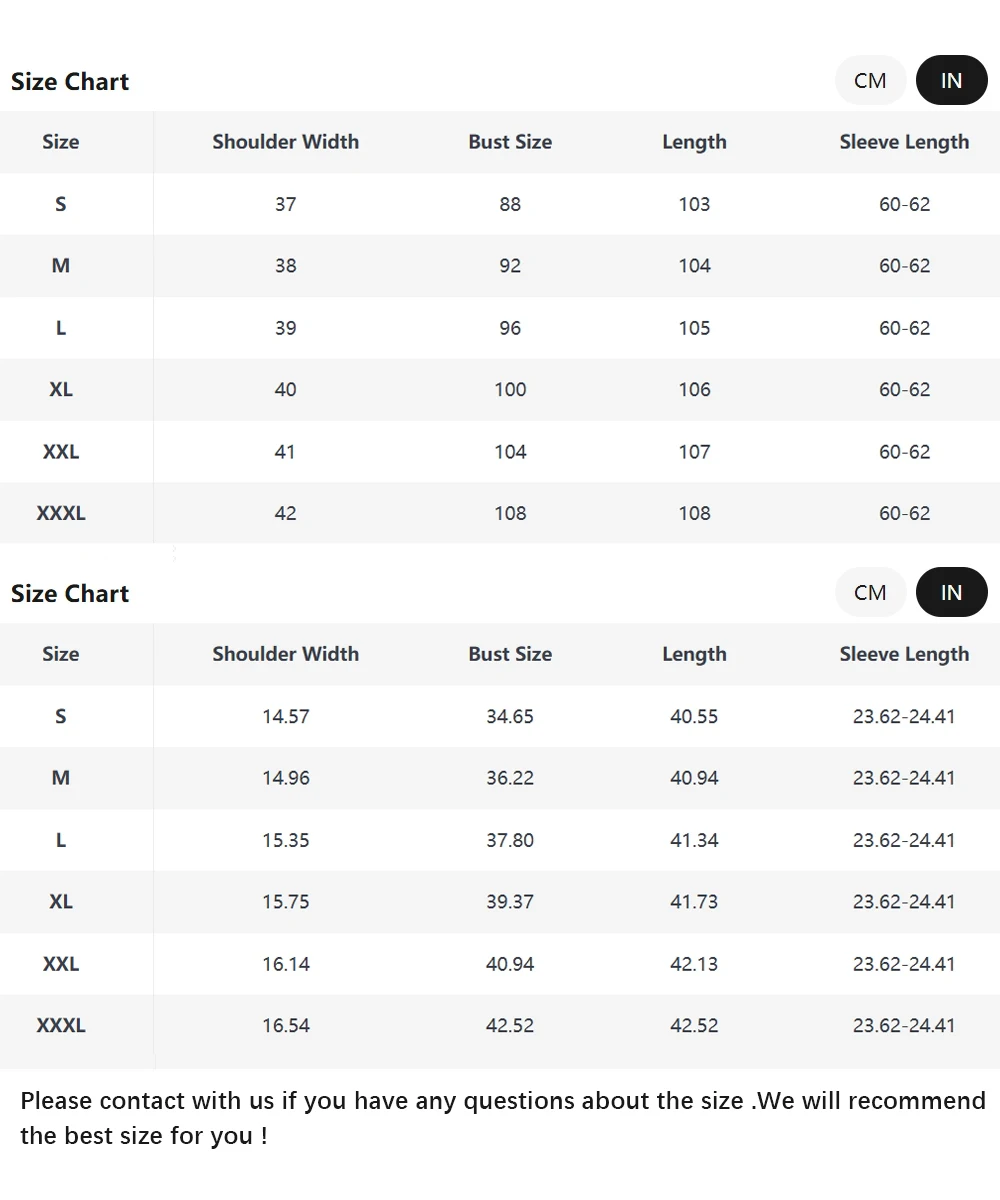This screenshot has height=1200, width=1000.
Task: Click the second Size Chart title
Action: 70,594
